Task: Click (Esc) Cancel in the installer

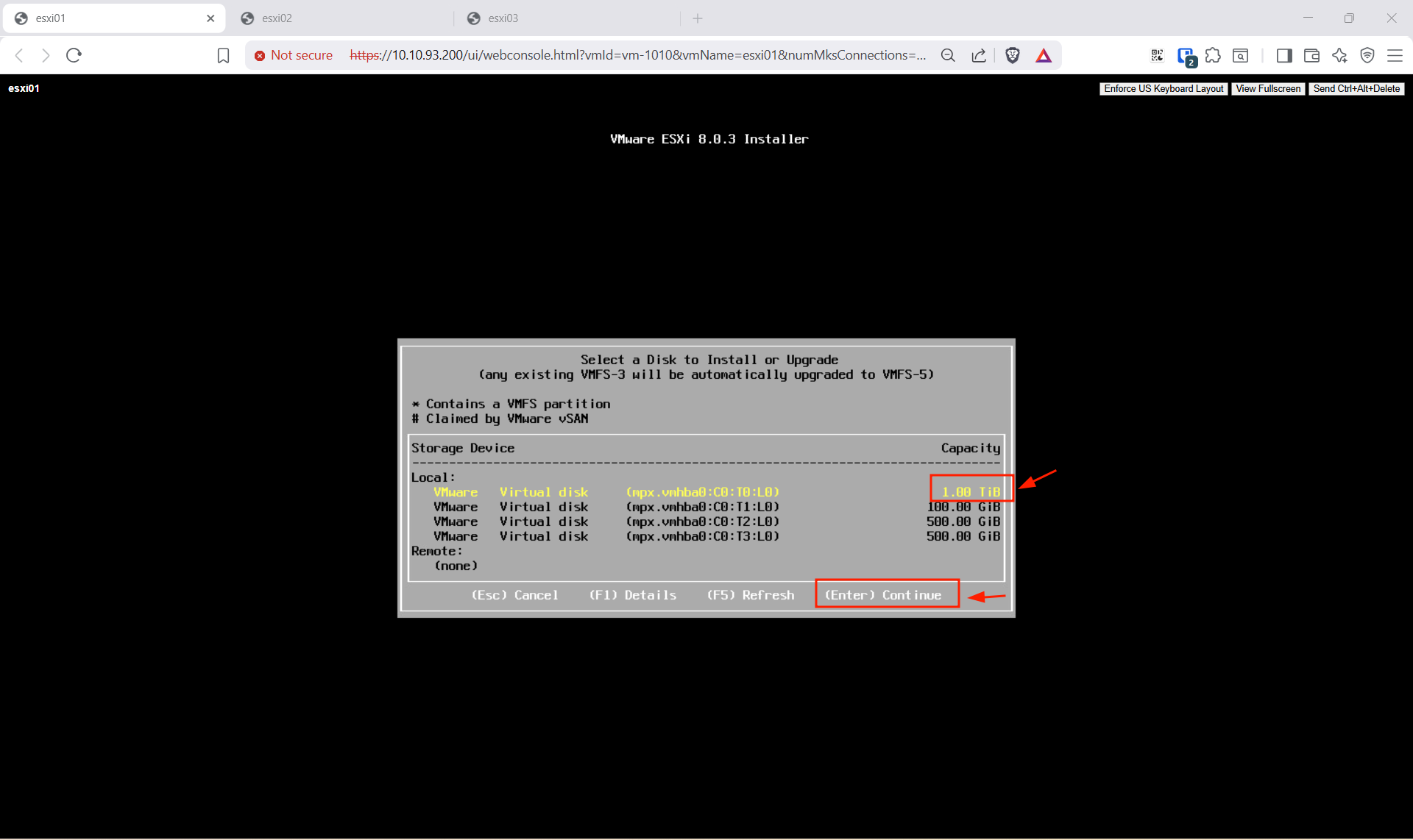Action: point(514,595)
